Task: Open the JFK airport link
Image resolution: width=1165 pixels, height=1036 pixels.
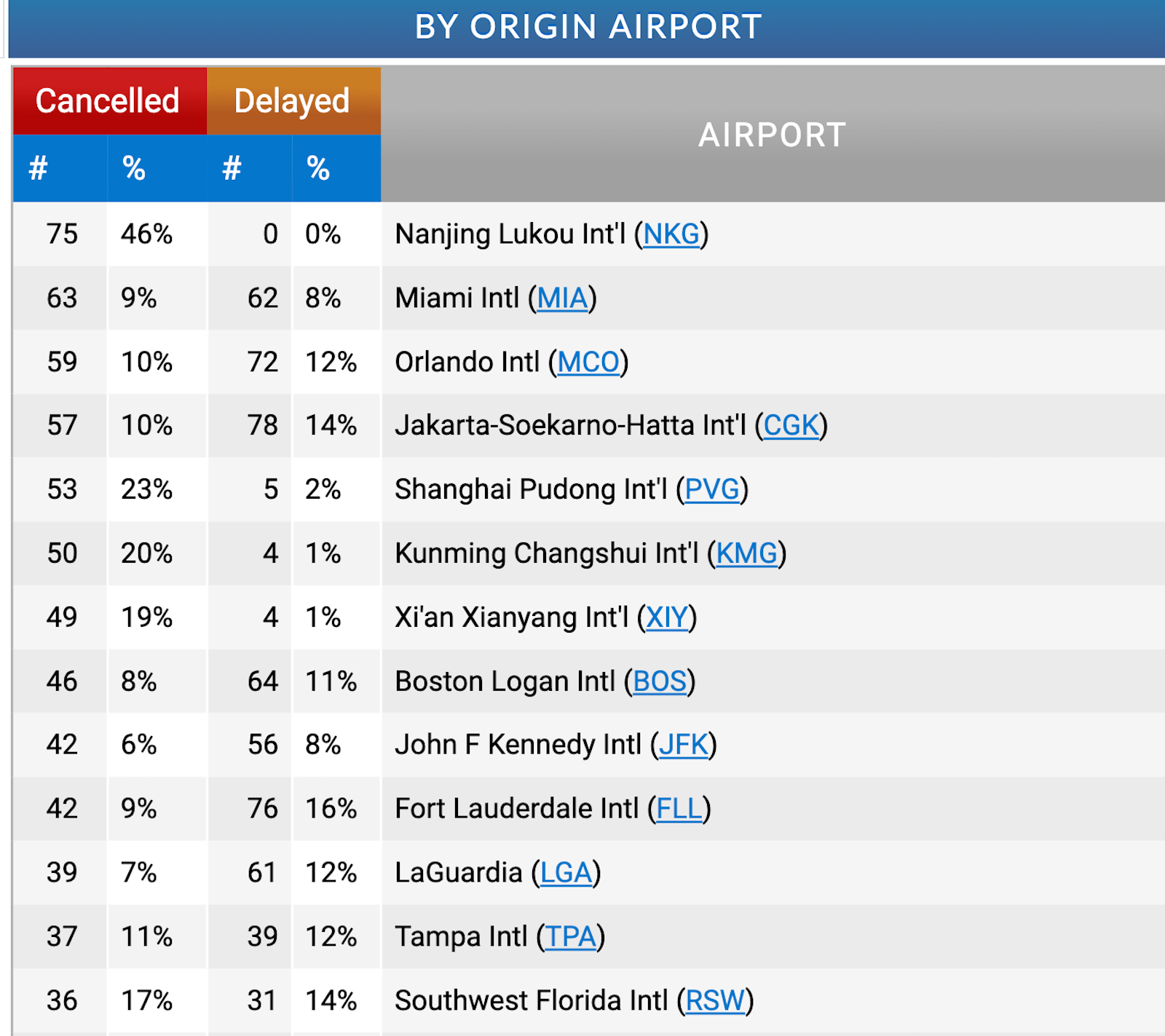Action: (x=682, y=745)
